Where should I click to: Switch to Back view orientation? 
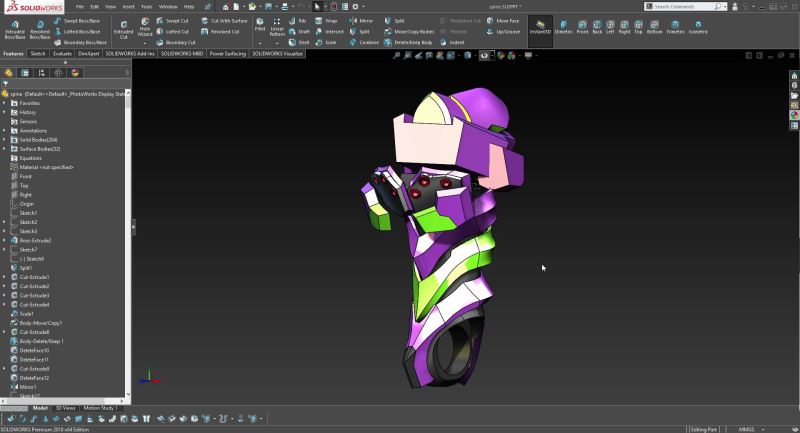597,28
